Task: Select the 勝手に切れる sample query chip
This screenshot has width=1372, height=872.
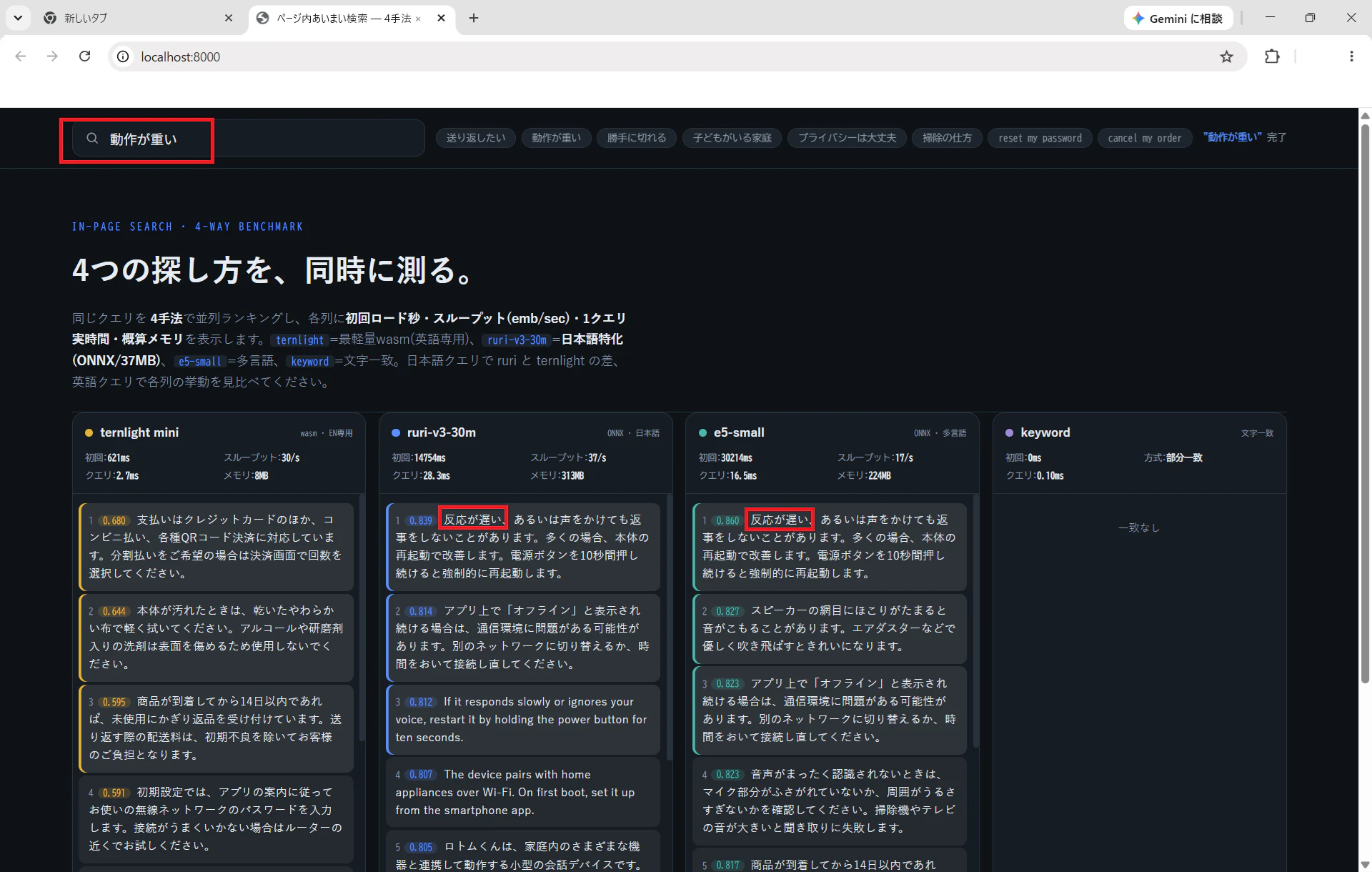Action: 637,138
